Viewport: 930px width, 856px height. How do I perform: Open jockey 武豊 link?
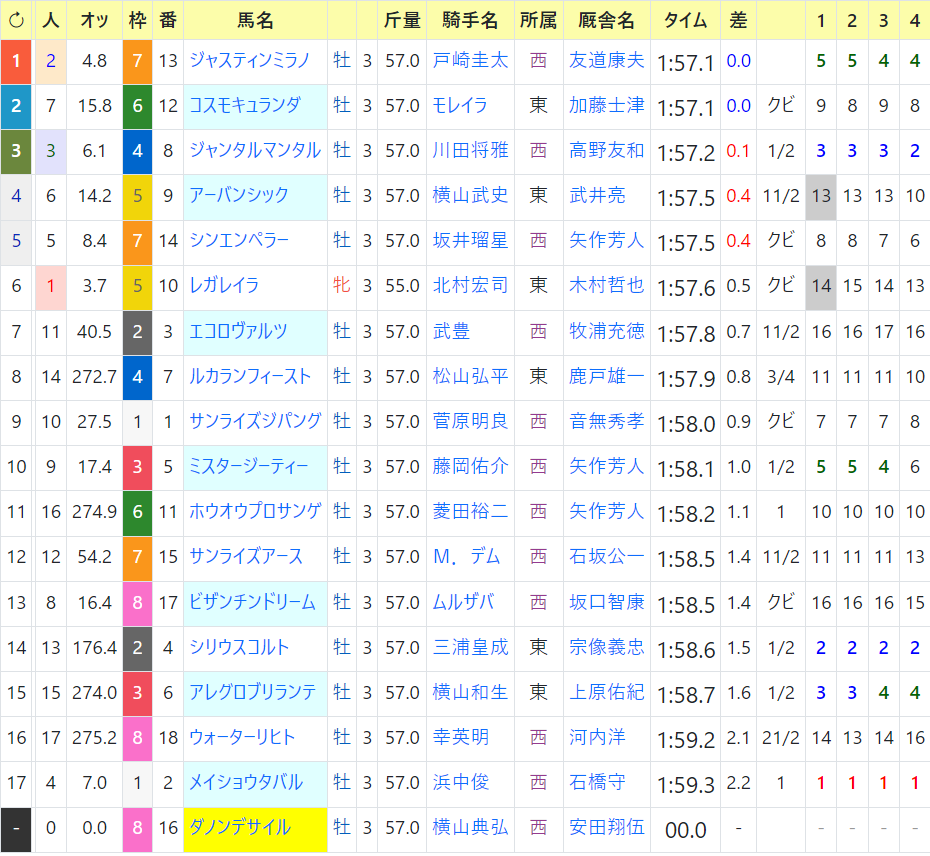tap(451, 332)
